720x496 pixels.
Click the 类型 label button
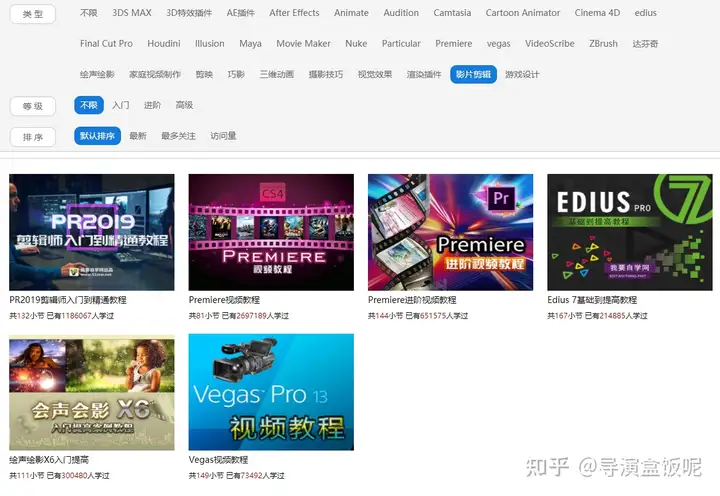point(33,14)
